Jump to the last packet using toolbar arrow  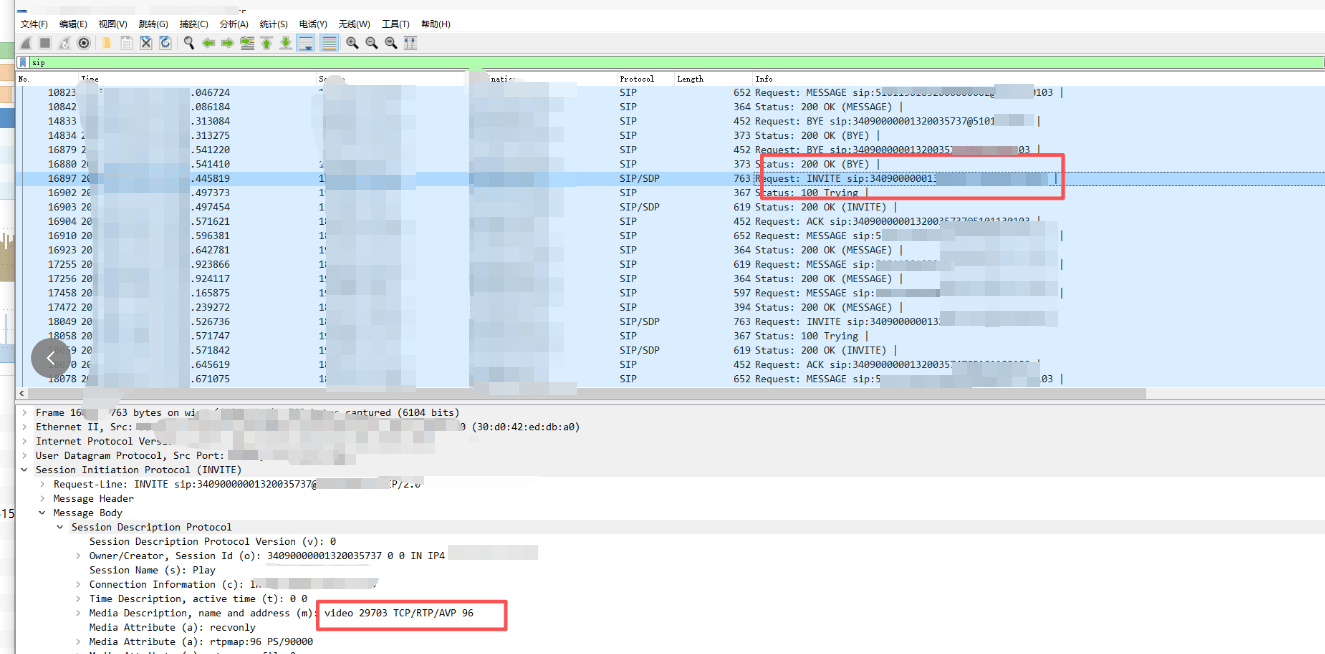click(x=286, y=43)
